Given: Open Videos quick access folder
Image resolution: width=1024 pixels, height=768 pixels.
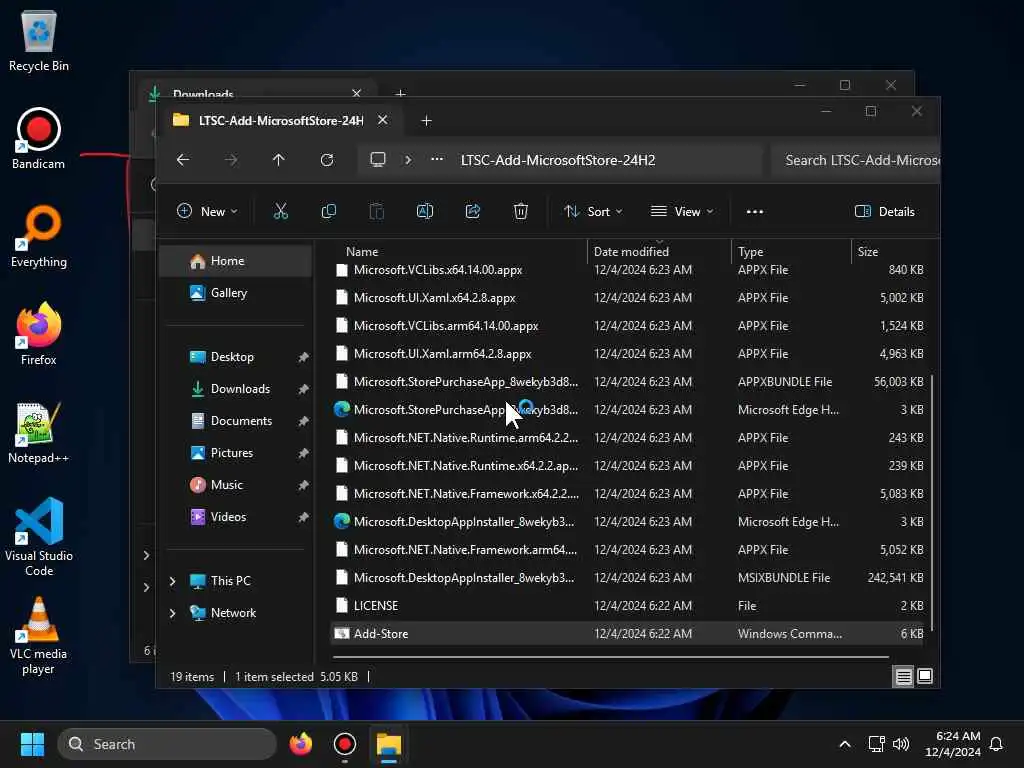Looking at the screenshot, I should [236, 517].
